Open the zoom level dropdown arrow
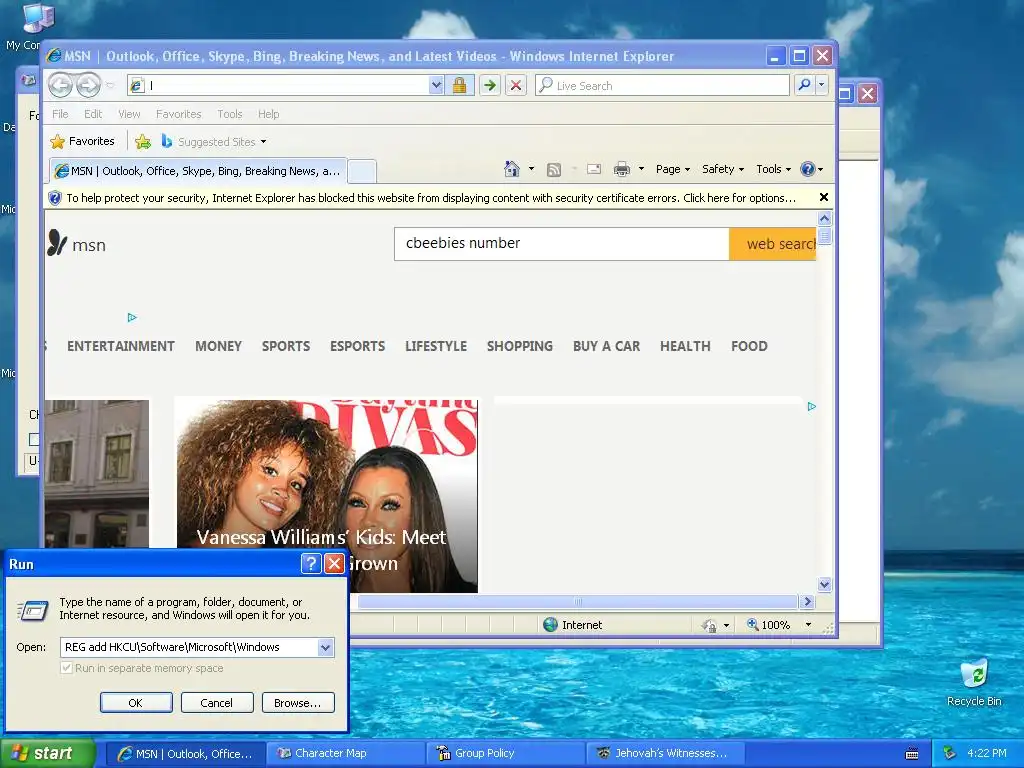Screen dimensions: 1024x768 [x=808, y=625]
